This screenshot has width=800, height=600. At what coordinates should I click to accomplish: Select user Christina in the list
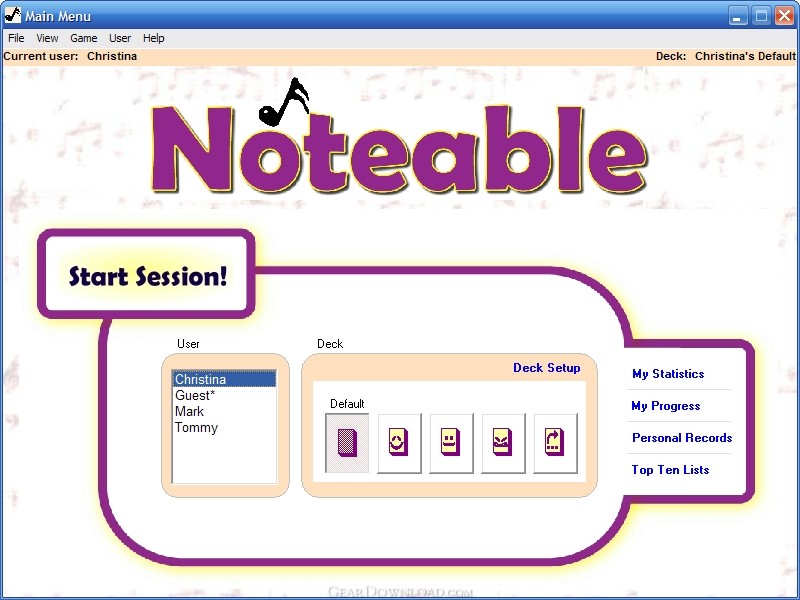(224, 379)
